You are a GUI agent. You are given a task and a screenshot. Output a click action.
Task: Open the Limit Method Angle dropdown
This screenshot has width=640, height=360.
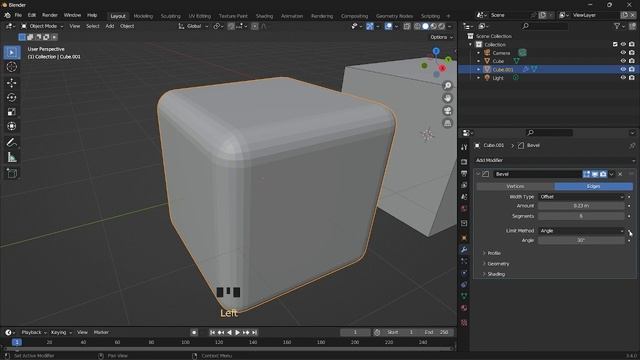click(581, 231)
